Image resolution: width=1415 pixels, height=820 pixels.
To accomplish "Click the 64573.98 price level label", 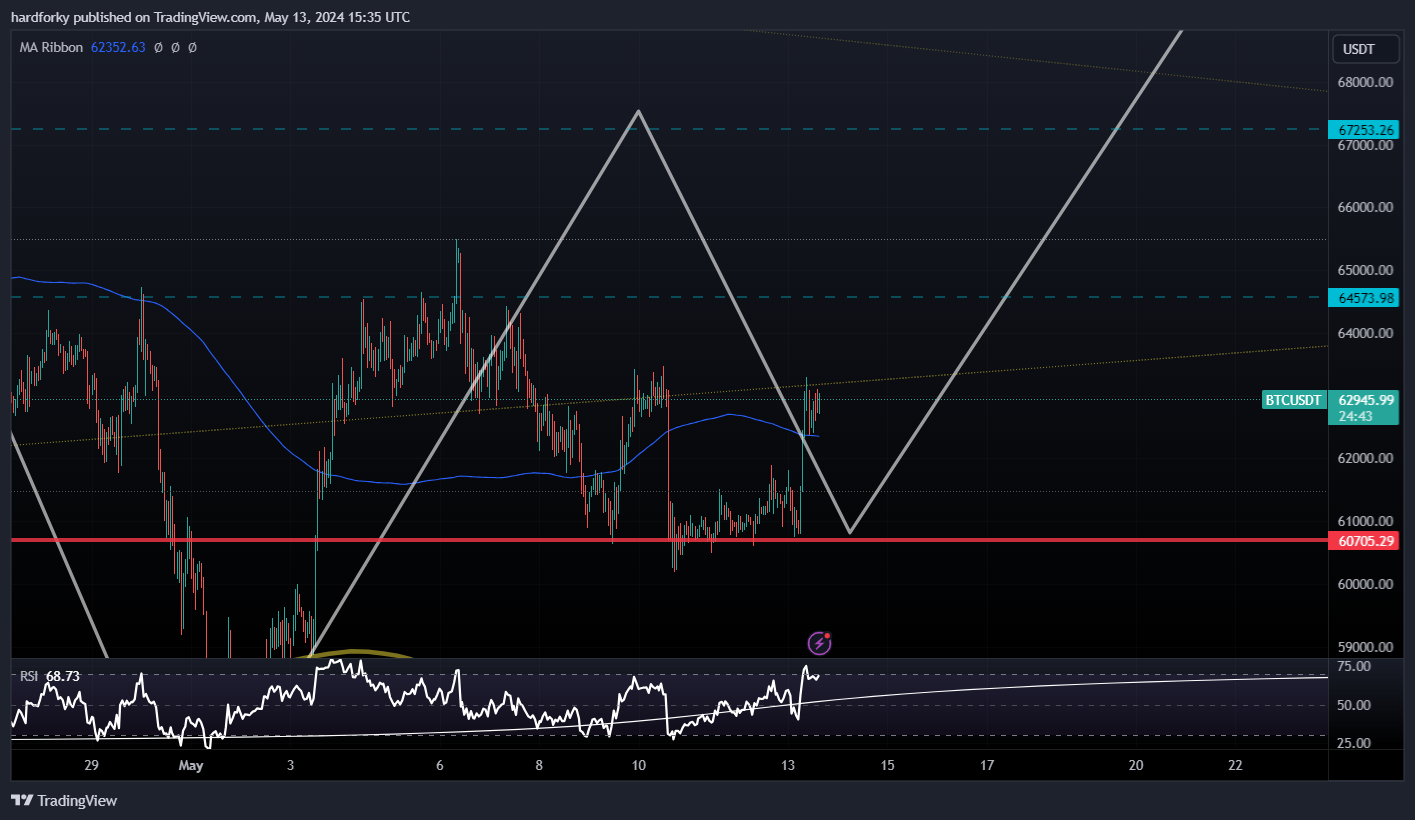I will click(1362, 297).
